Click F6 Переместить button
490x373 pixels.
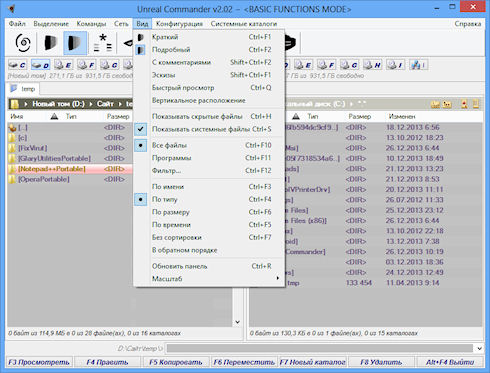click(244, 362)
